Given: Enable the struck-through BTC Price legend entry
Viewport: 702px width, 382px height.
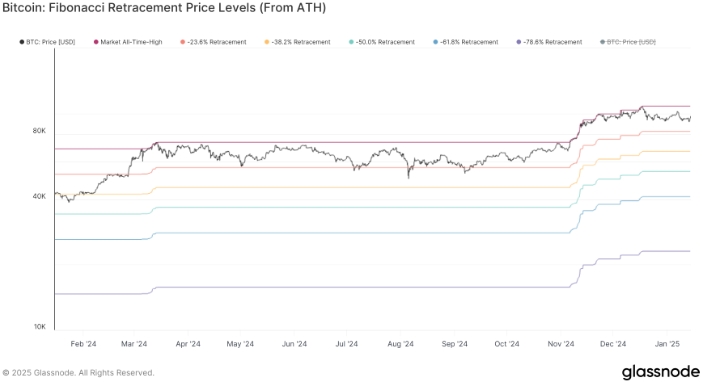Looking at the screenshot, I should tap(628, 42).
